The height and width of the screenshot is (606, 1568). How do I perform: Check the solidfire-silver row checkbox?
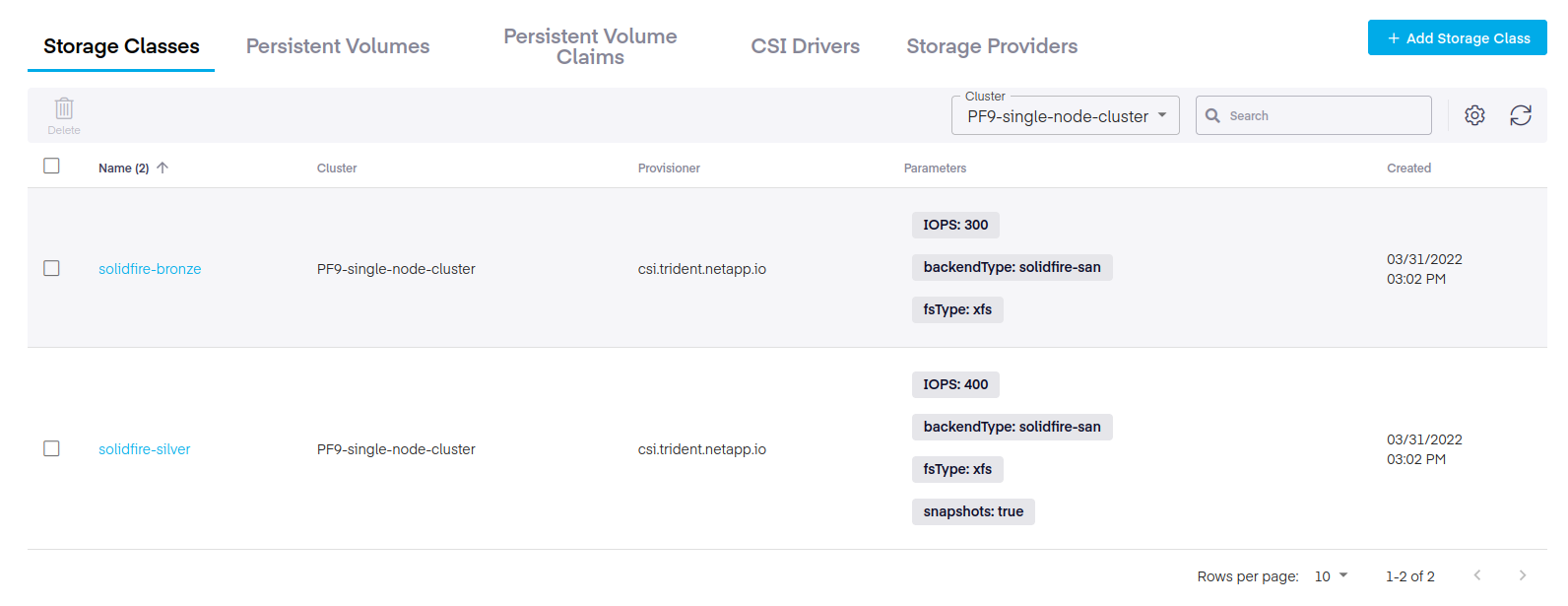click(51, 448)
